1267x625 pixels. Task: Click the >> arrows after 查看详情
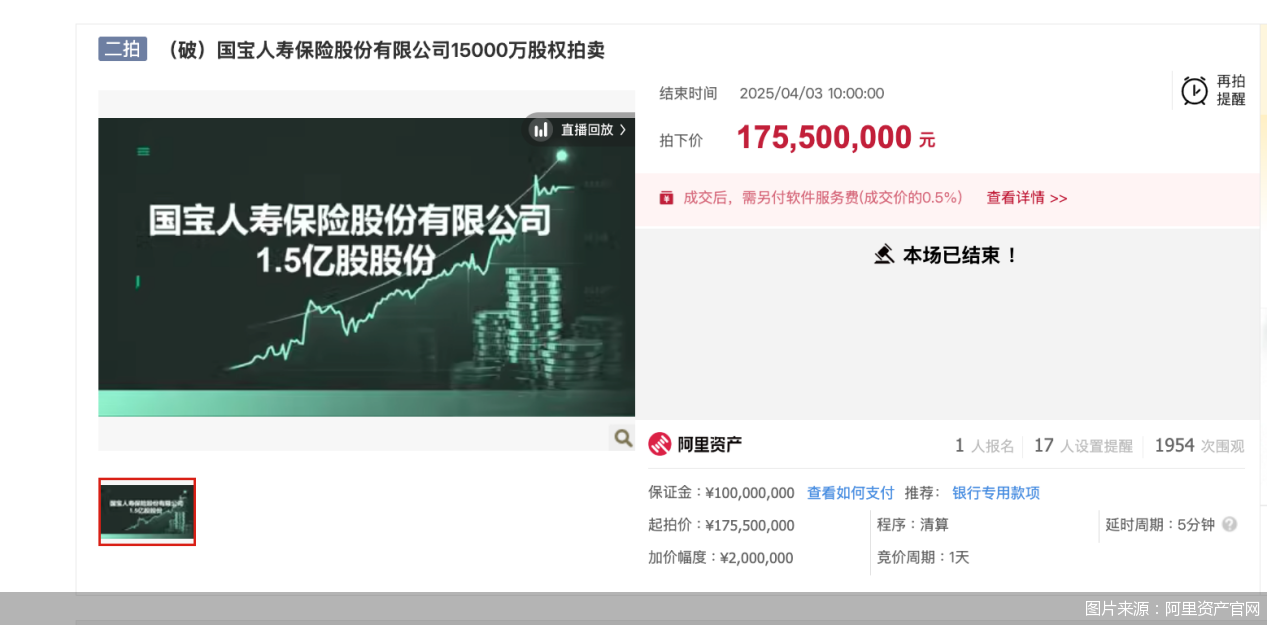point(1060,198)
